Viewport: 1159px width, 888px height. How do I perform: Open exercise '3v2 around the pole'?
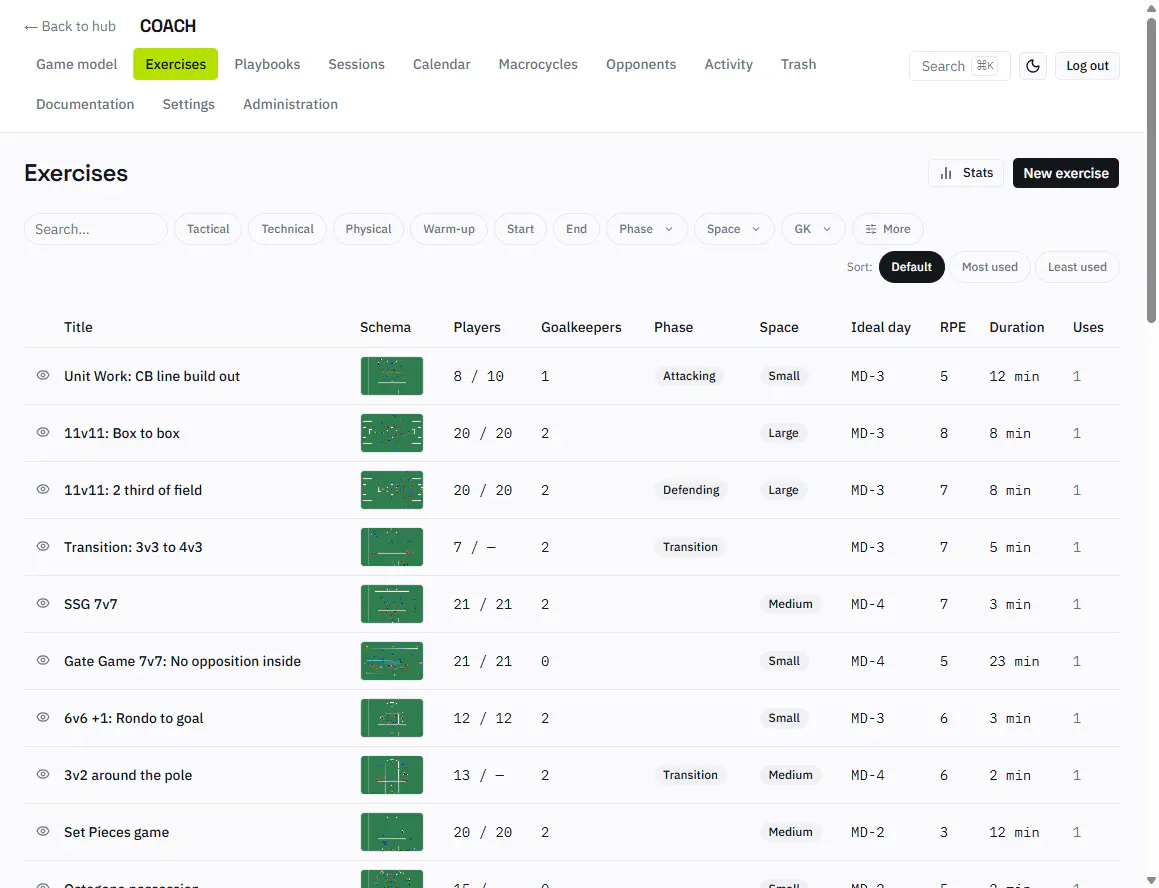click(x=128, y=775)
